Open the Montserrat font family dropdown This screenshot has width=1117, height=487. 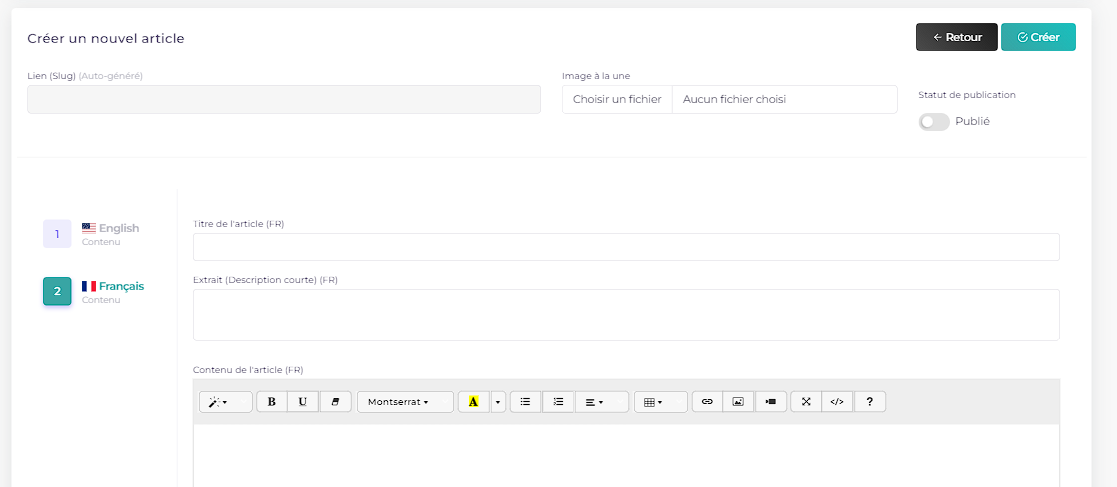click(x=405, y=402)
